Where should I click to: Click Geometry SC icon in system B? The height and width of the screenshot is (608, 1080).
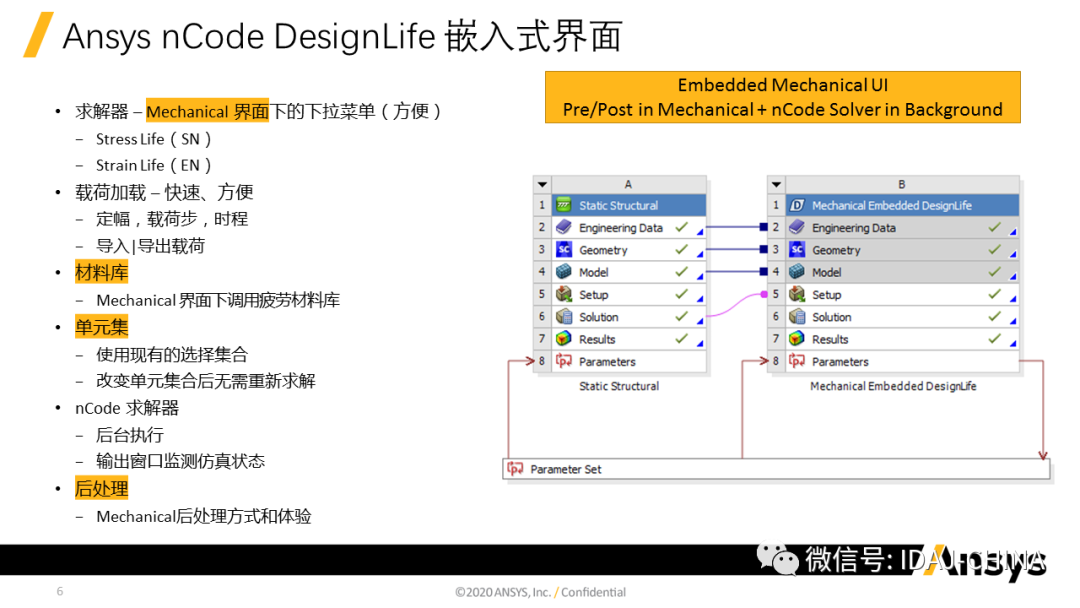coord(797,250)
